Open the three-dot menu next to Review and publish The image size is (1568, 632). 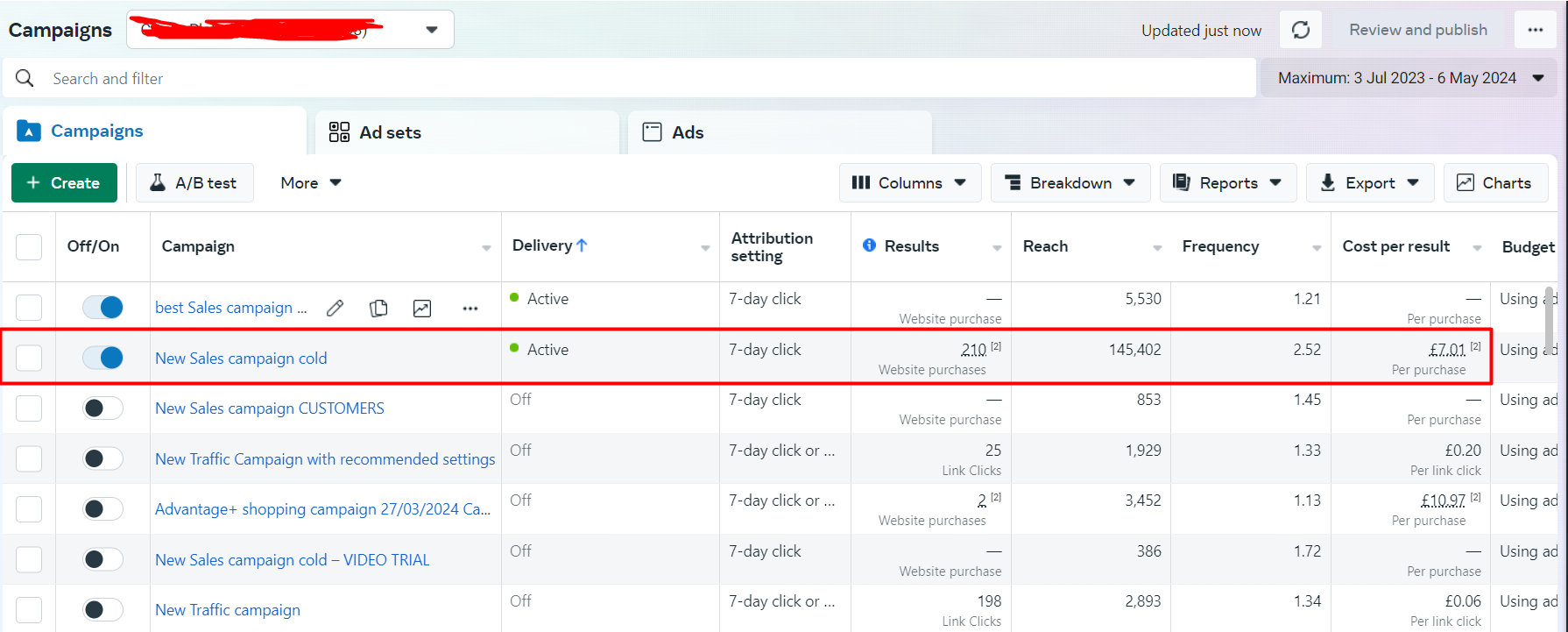(x=1535, y=31)
